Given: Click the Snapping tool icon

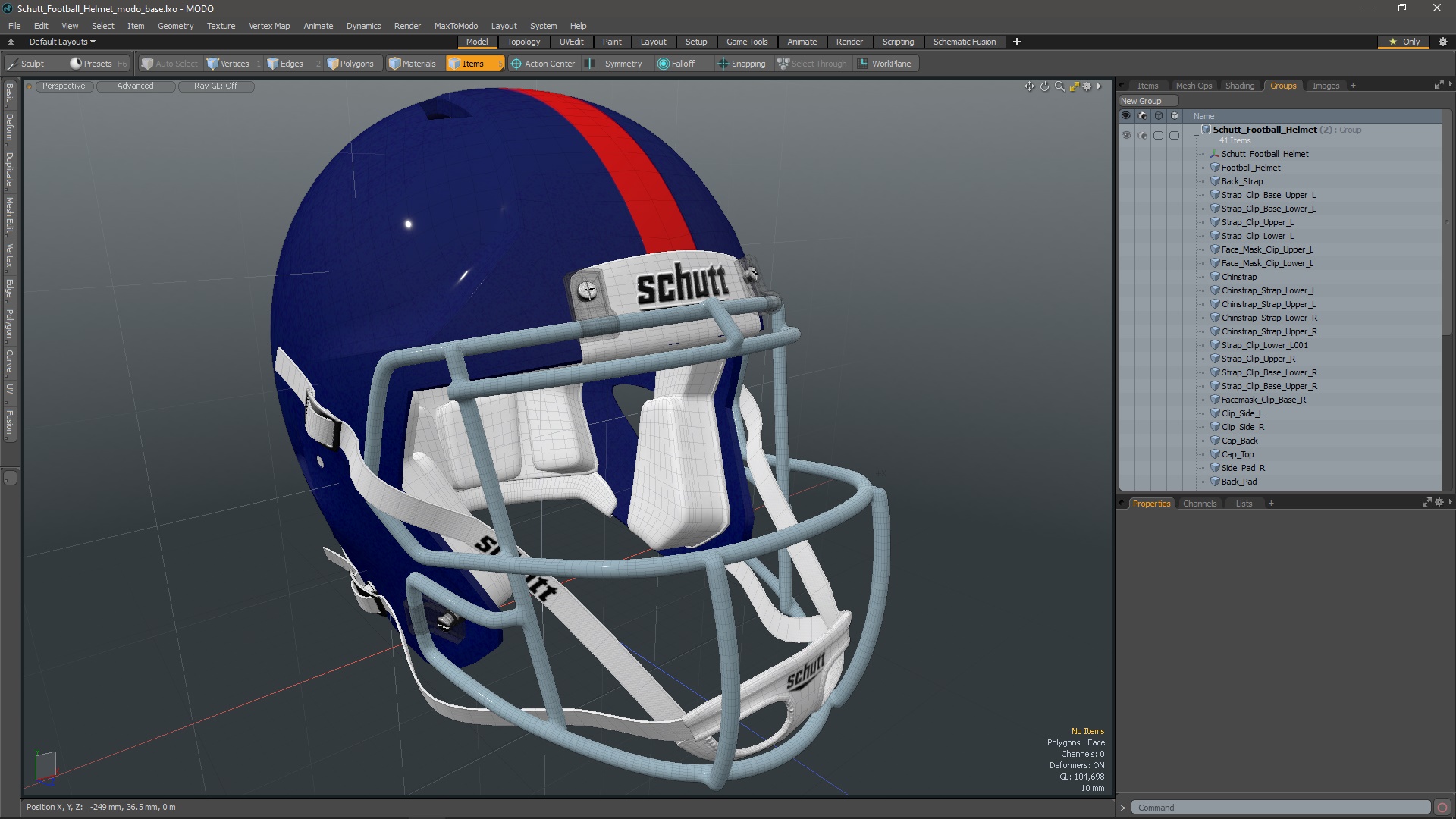Looking at the screenshot, I should point(723,64).
